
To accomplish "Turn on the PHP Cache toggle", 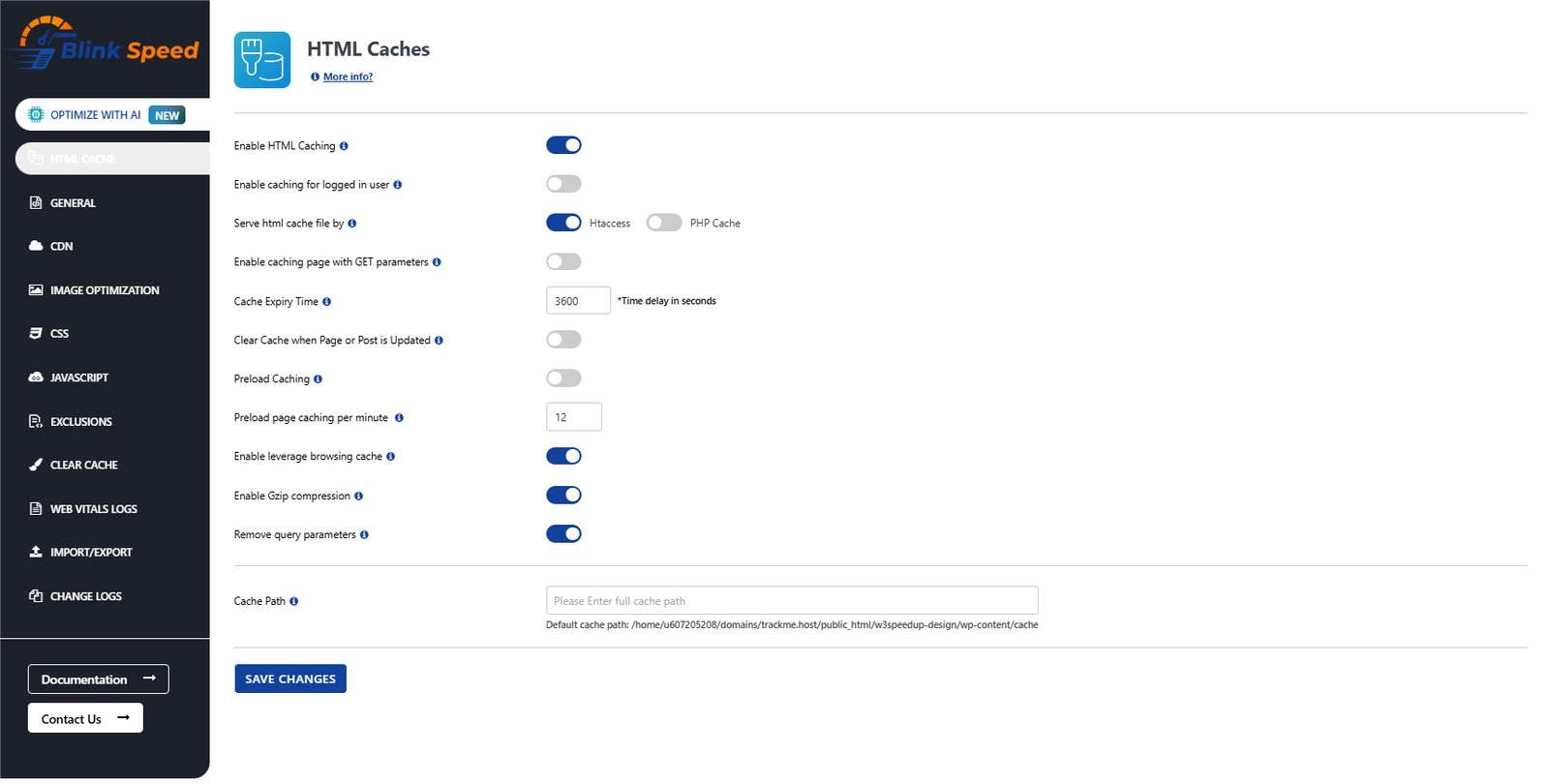I will (x=664, y=223).
